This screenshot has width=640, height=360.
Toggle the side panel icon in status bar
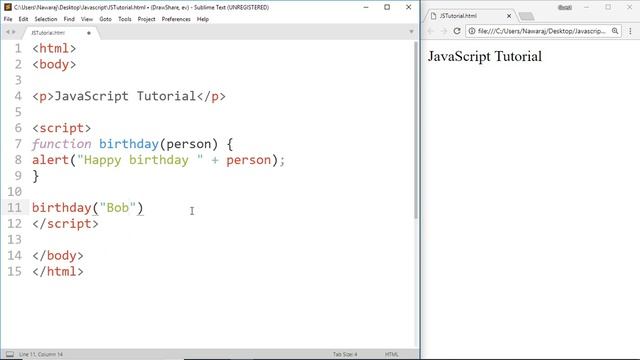[x=10, y=354]
